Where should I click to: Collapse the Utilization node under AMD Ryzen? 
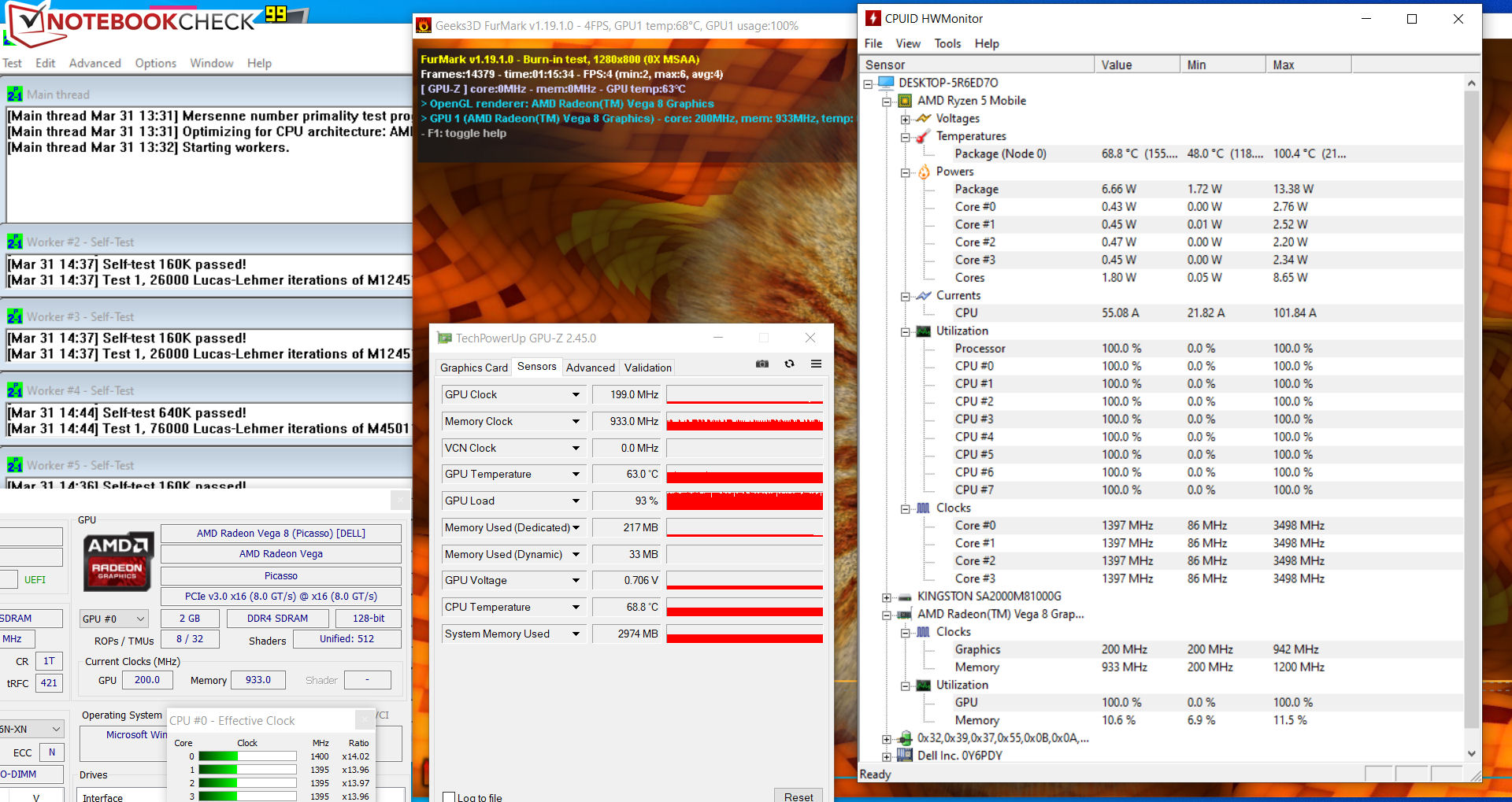(906, 331)
